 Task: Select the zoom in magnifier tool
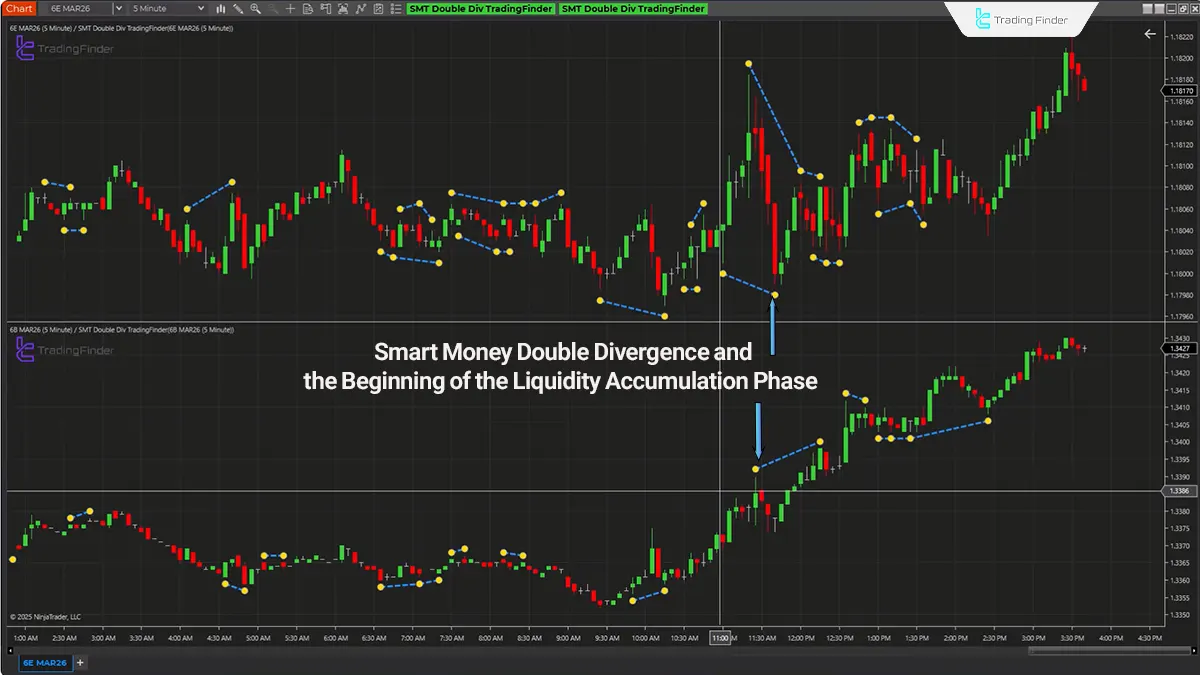255,9
